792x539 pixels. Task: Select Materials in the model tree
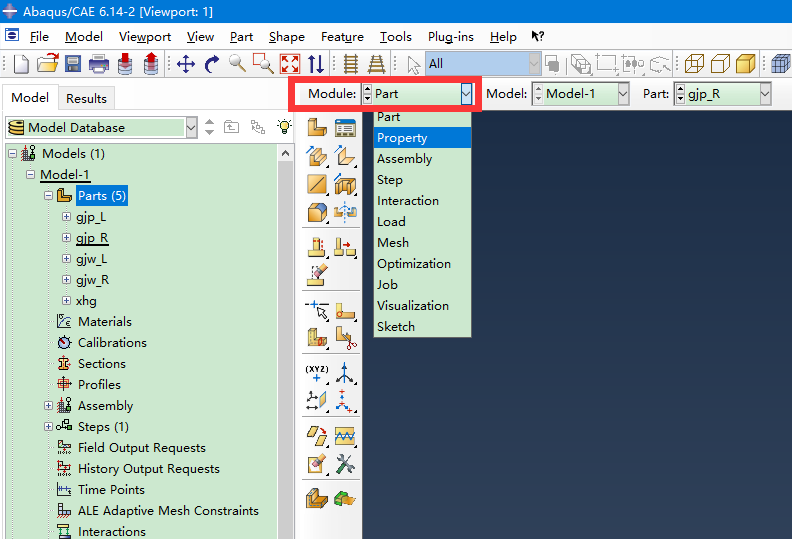click(x=104, y=322)
